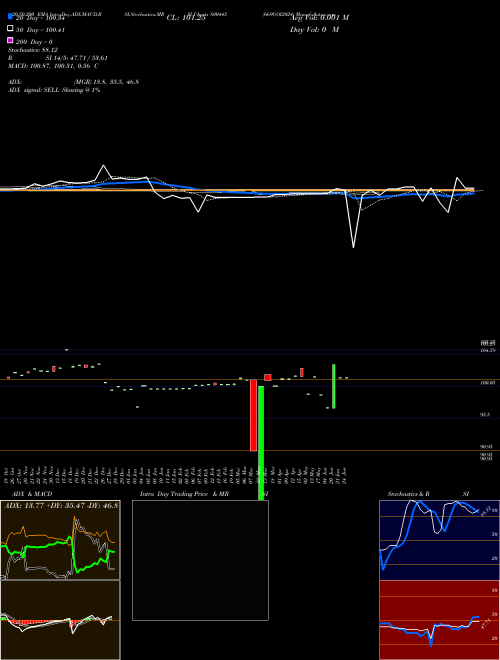Select the '(MGR) 13.8, 35.5, 46.8' ADX values
Screen dimensions: 500x660
[106, 82]
